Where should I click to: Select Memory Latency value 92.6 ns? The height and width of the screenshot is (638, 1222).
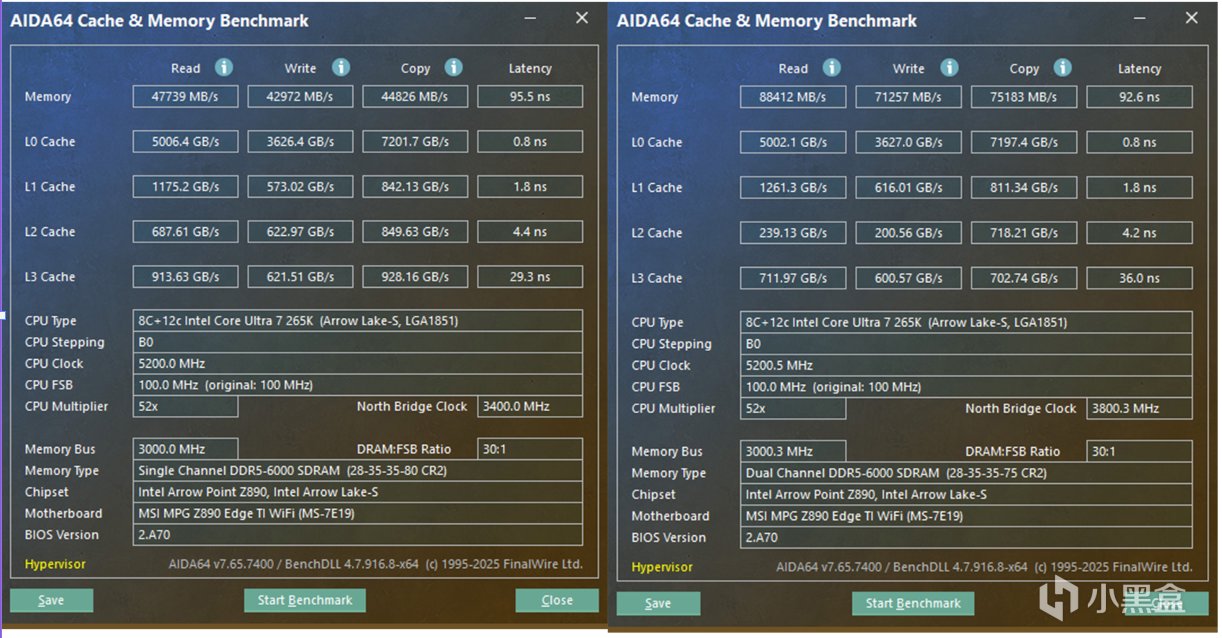point(1139,97)
